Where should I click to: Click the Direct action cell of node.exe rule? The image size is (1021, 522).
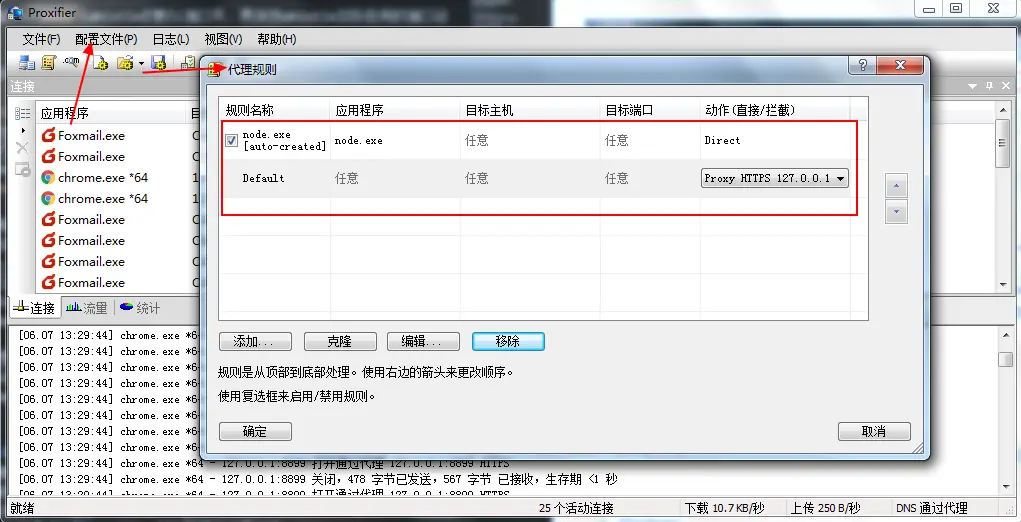(722, 141)
